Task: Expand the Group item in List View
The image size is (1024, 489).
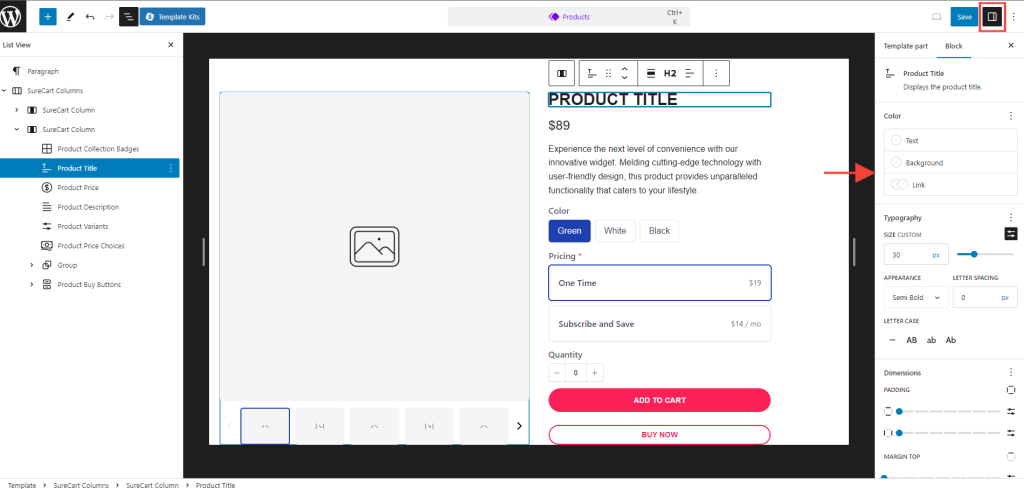Action: [32, 265]
